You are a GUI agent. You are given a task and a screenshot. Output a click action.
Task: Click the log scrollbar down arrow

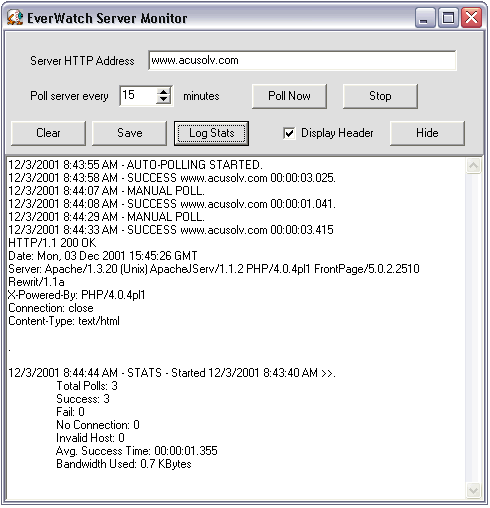coord(473,490)
